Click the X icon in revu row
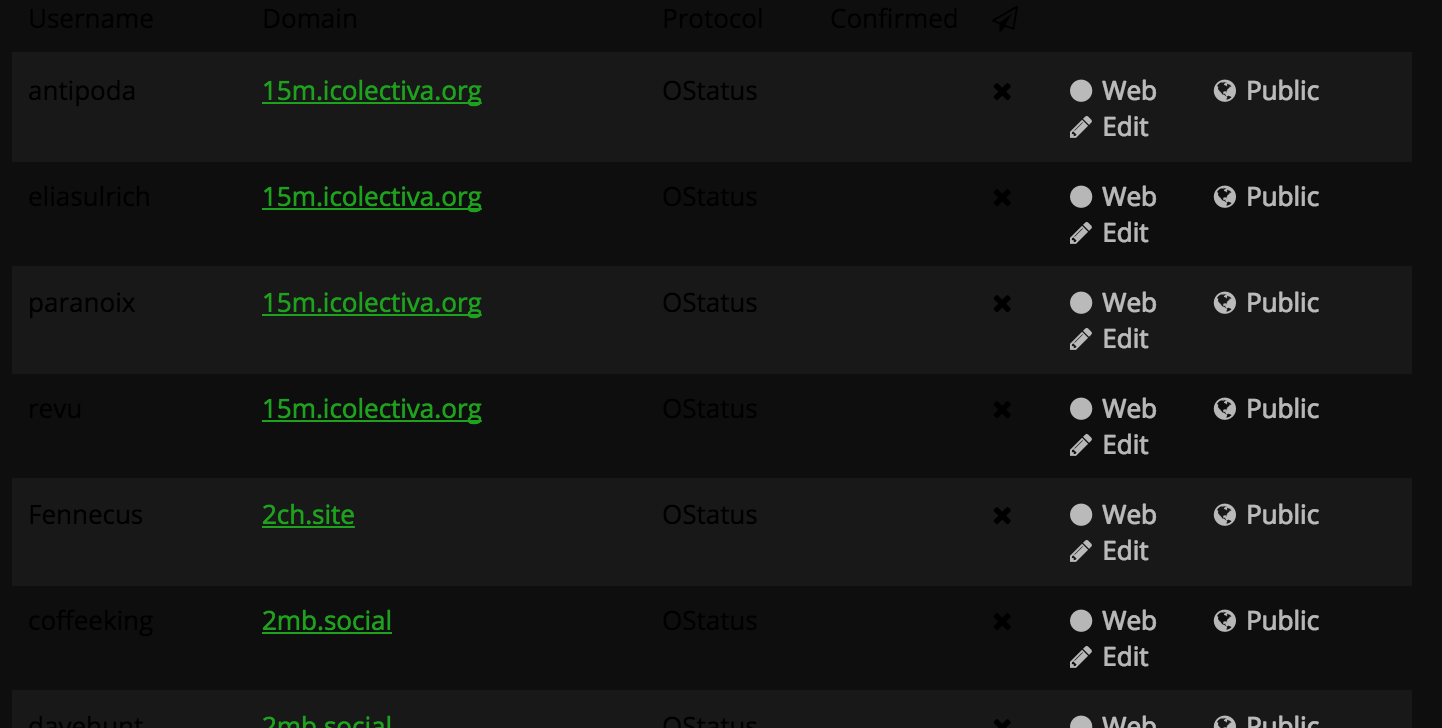The image size is (1442, 728). [1002, 410]
